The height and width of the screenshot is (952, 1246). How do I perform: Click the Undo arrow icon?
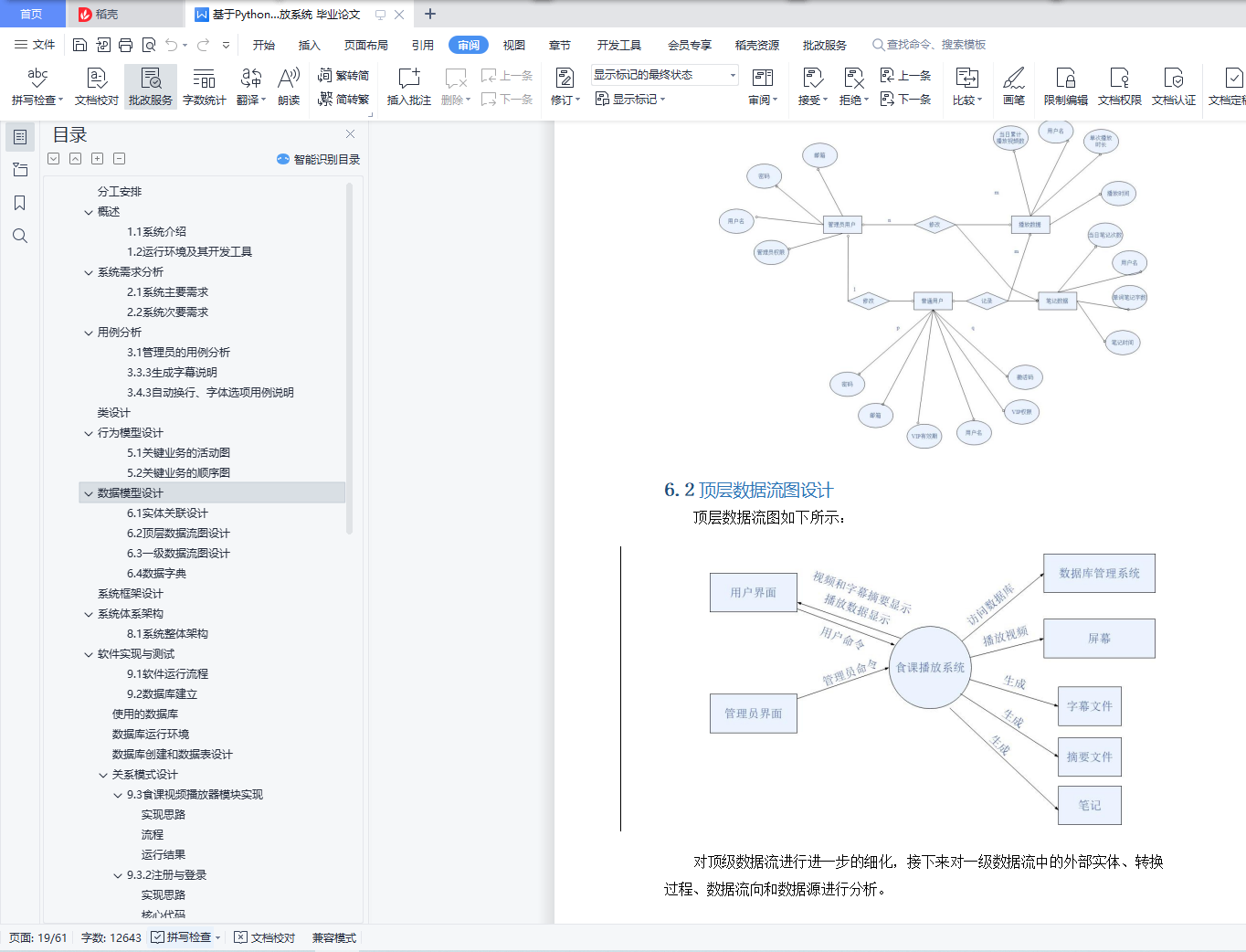(172, 45)
